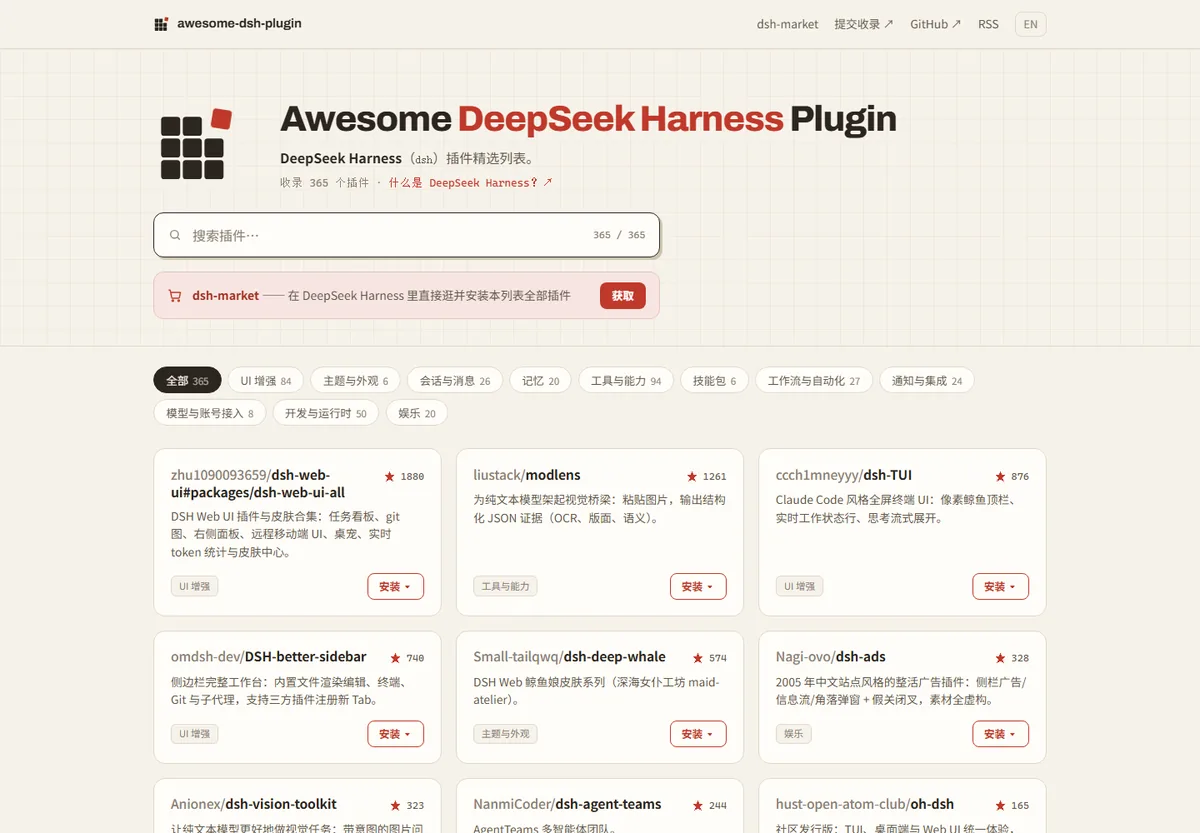Filter by 主题与外观 category
The height and width of the screenshot is (833, 1200).
pos(355,381)
